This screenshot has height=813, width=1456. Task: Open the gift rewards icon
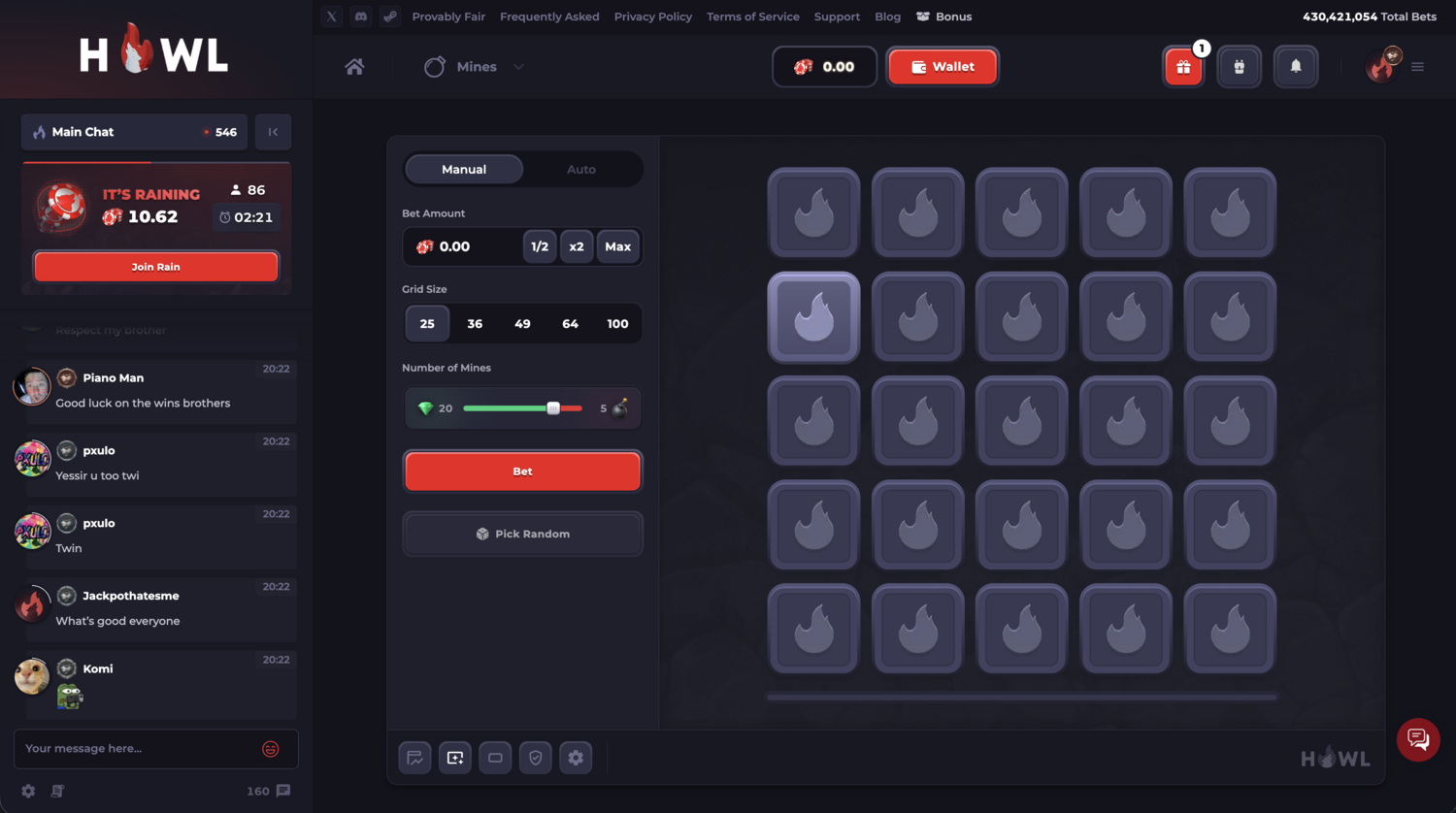pos(1183,67)
